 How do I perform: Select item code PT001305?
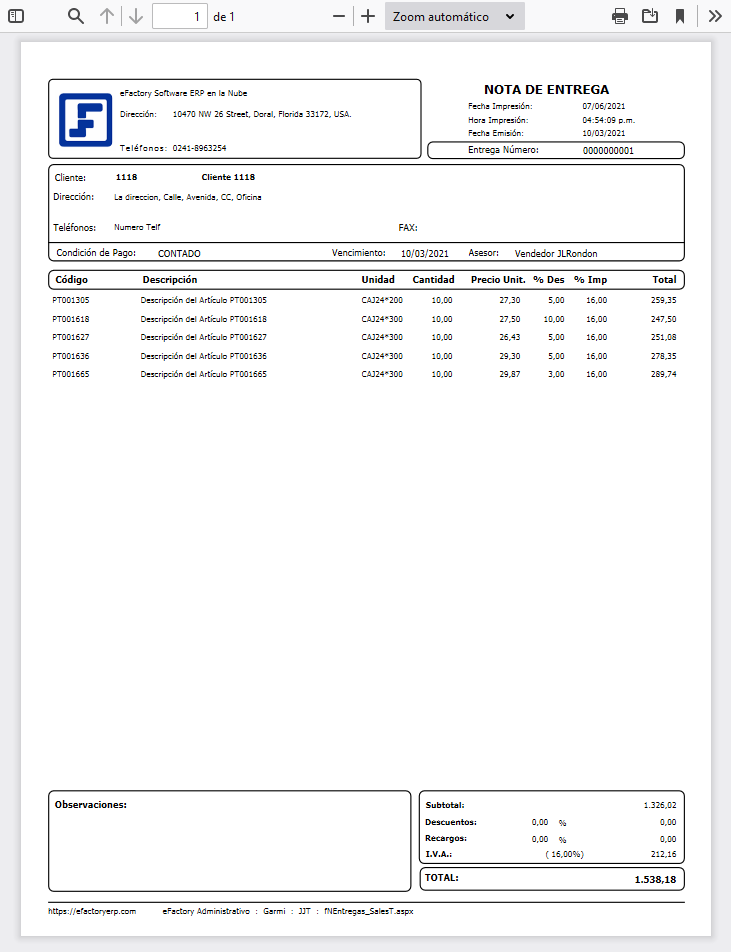71,301
